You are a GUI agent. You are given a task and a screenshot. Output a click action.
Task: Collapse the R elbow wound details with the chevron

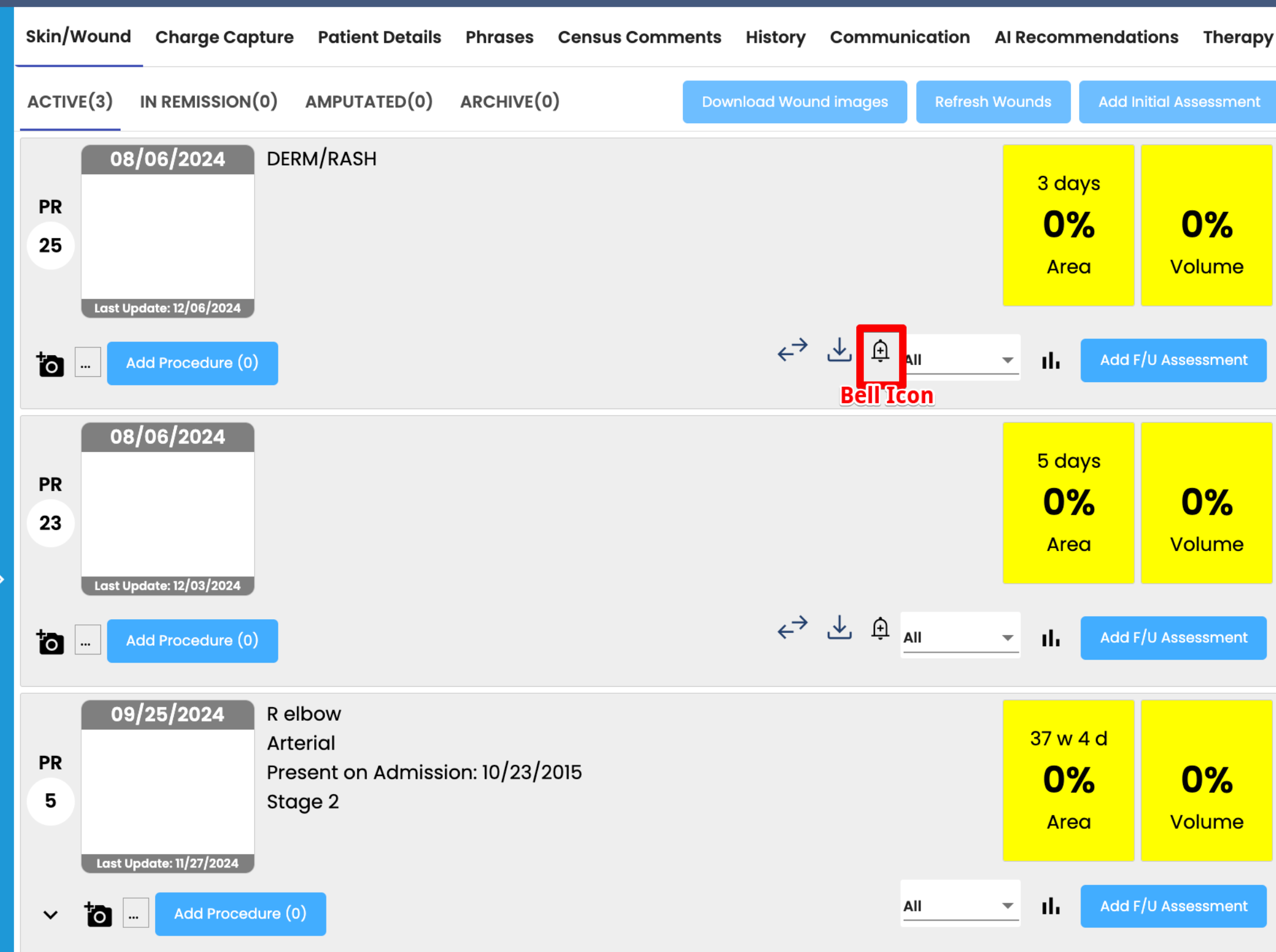pos(50,914)
